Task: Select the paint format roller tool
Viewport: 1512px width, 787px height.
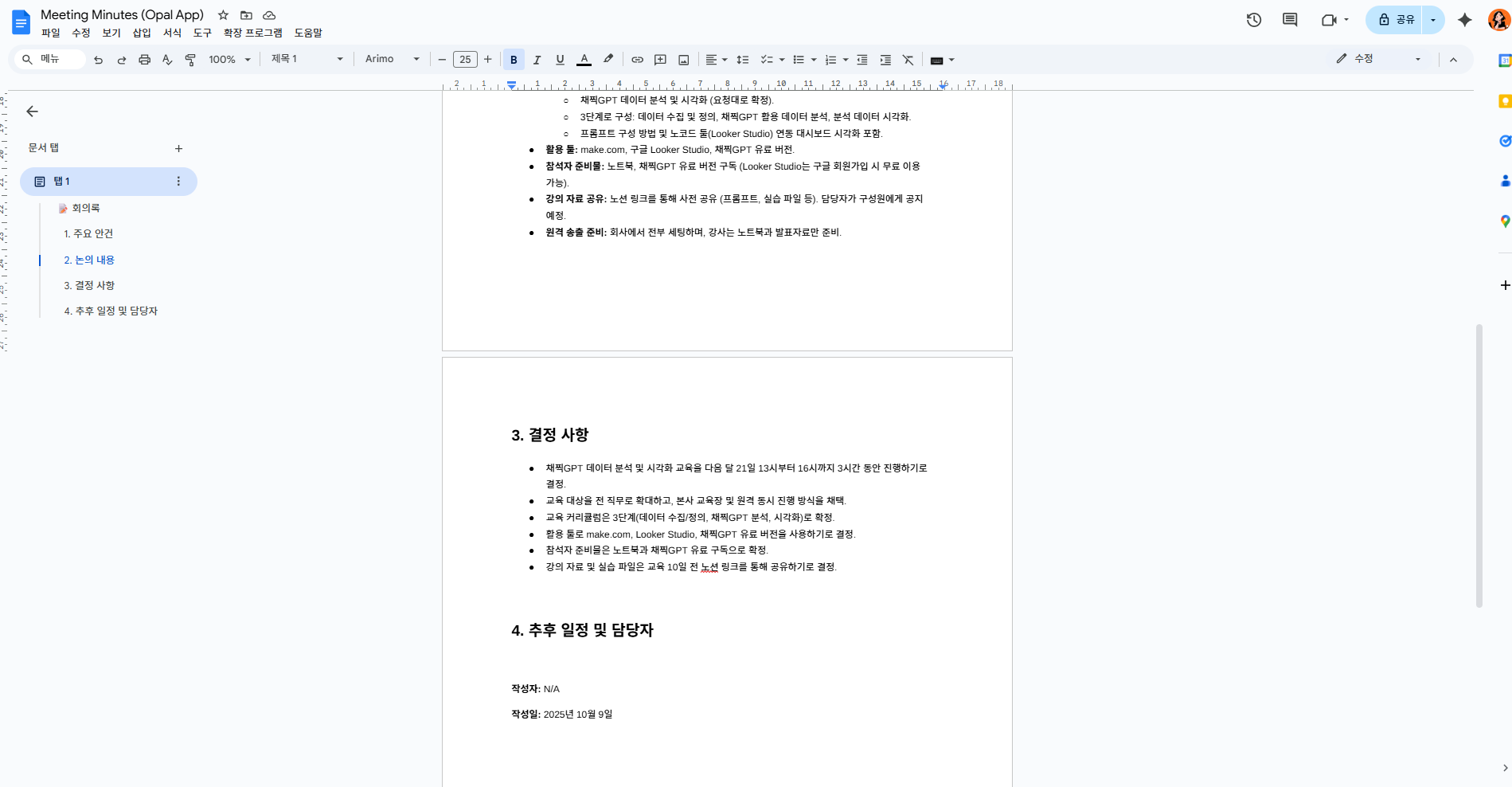Action: [x=190, y=60]
